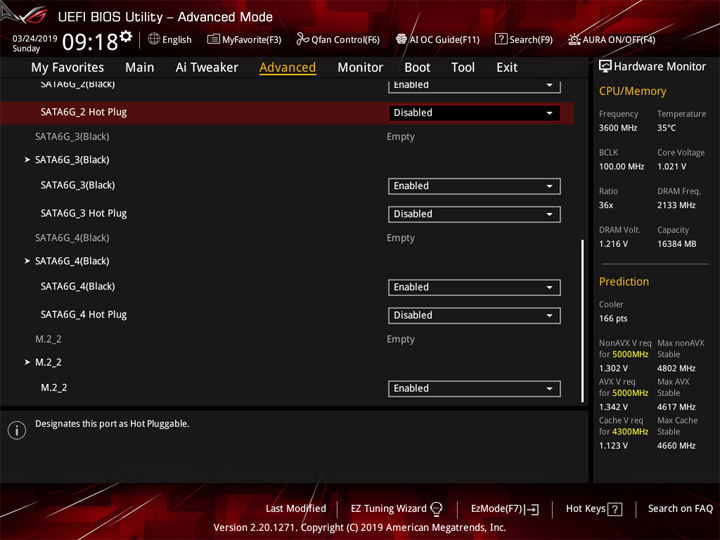The image size is (720, 540).
Task: Click the EzMode exit arrow icon
Action: click(532, 509)
